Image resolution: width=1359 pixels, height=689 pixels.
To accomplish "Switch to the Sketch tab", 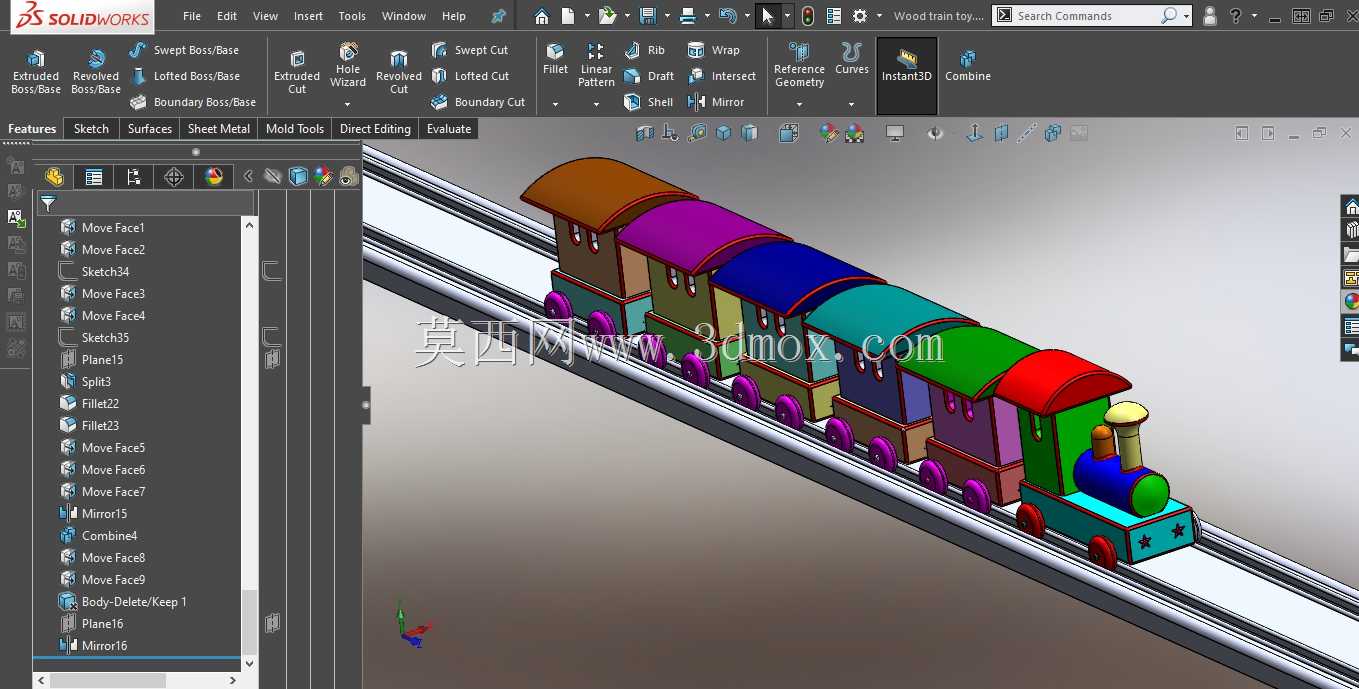I will 91,128.
